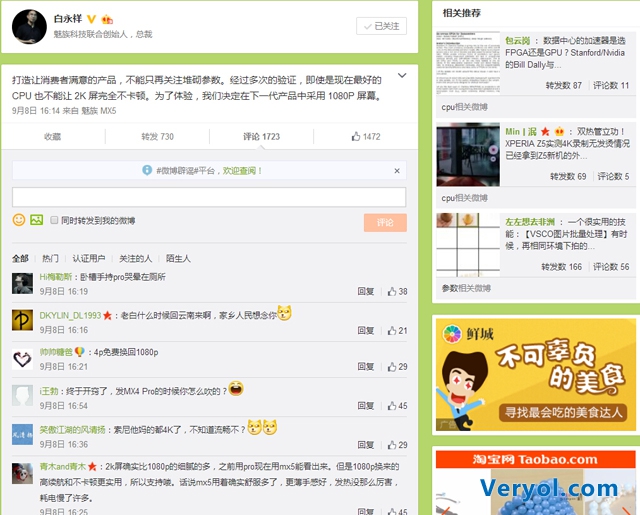Like 笑傲江湖的风清扬 comment with 29 likes
This screenshot has height=515, width=640.
(x=398, y=445)
